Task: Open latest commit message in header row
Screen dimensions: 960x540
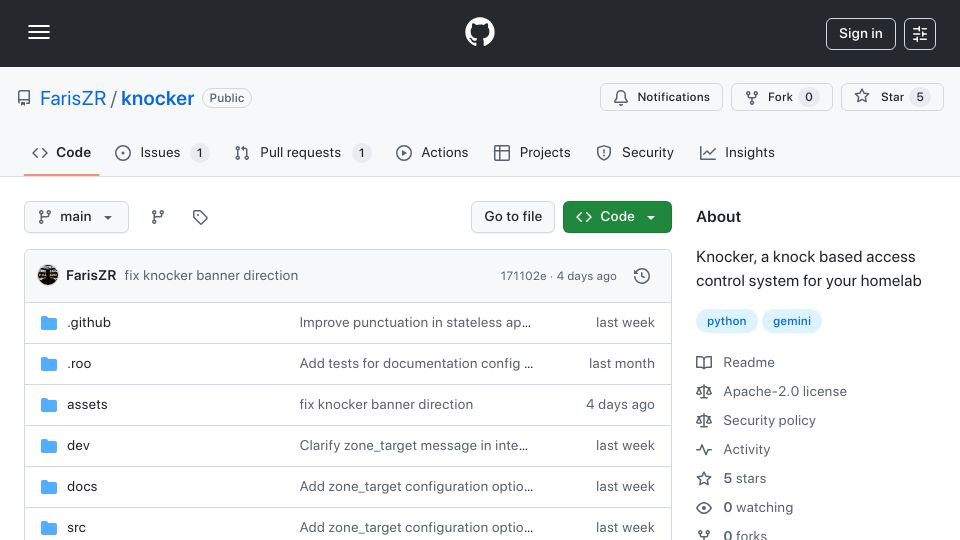Action: click(211, 276)
